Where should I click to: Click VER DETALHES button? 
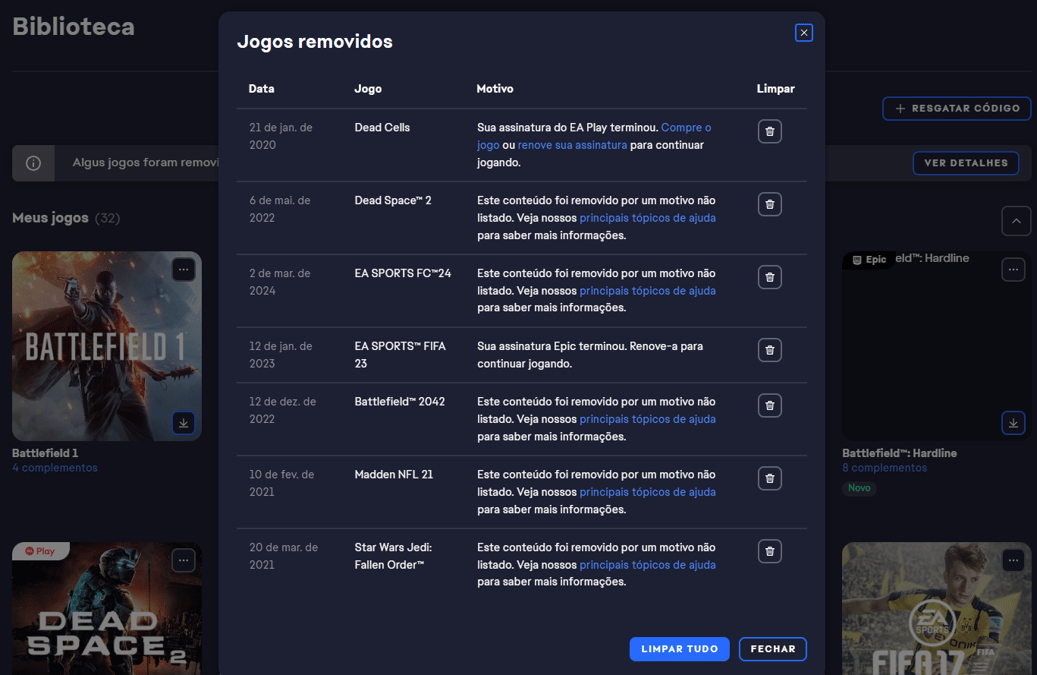tap(966, 163)
